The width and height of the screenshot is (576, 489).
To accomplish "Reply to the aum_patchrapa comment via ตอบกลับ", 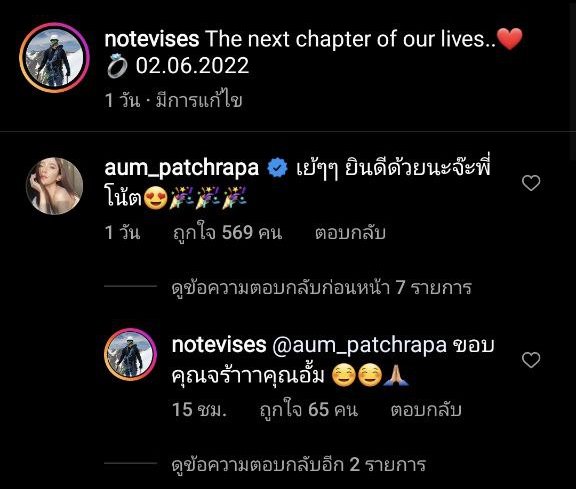I will (350, 233).
